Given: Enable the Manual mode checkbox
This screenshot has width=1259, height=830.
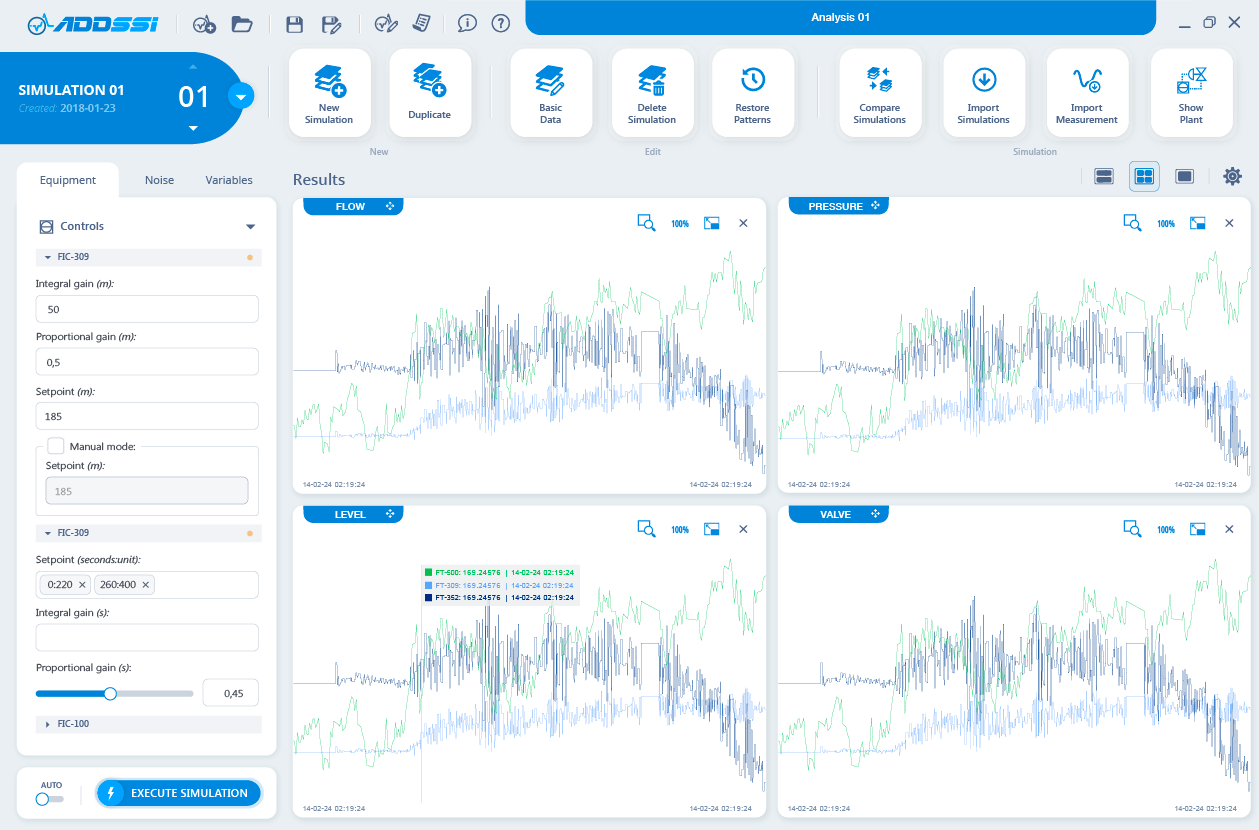Looking at the screenshot, I should point(56,446).
